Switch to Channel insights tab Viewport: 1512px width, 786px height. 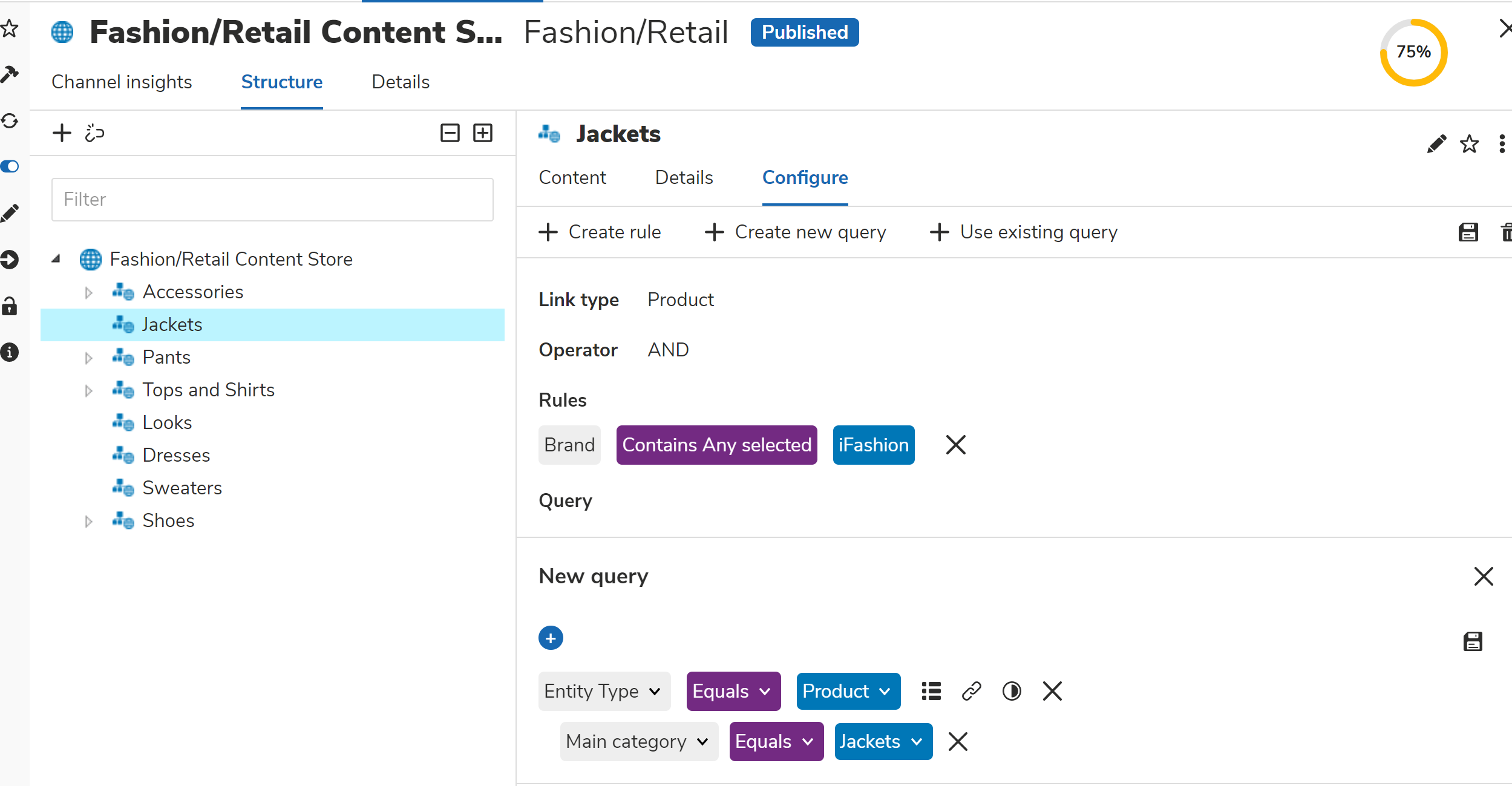[x=122, y=82]
